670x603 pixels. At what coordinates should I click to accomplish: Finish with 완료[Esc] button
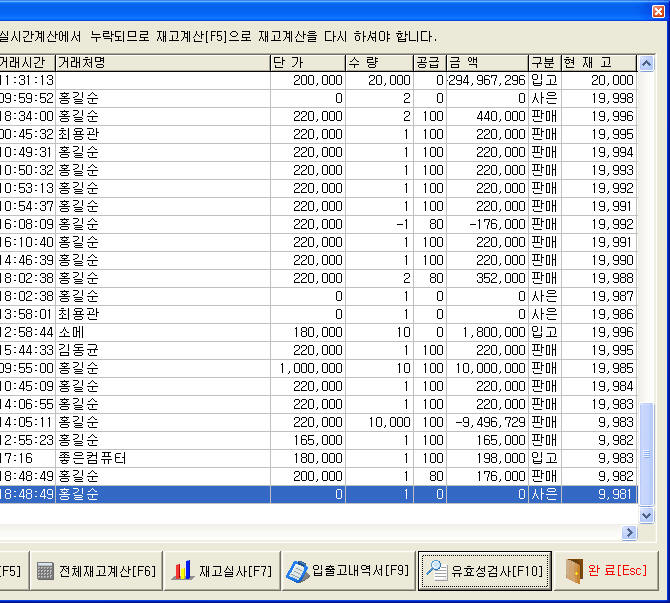(606, 571)
